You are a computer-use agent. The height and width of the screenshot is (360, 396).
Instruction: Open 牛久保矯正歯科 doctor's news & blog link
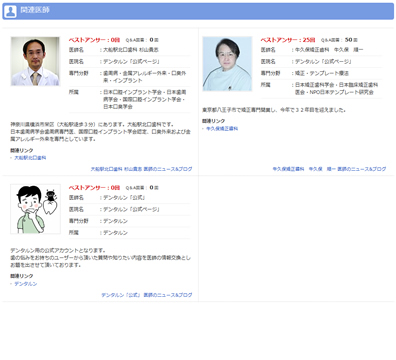tap(329, 169)
